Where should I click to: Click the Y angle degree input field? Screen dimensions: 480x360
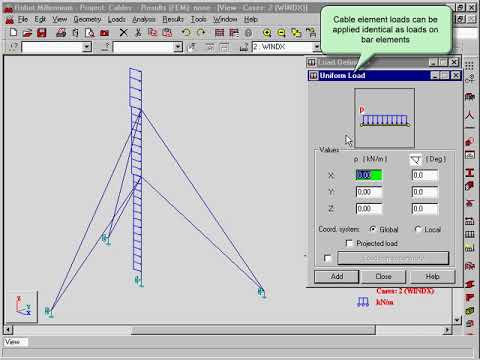click(x=425, y=192)
